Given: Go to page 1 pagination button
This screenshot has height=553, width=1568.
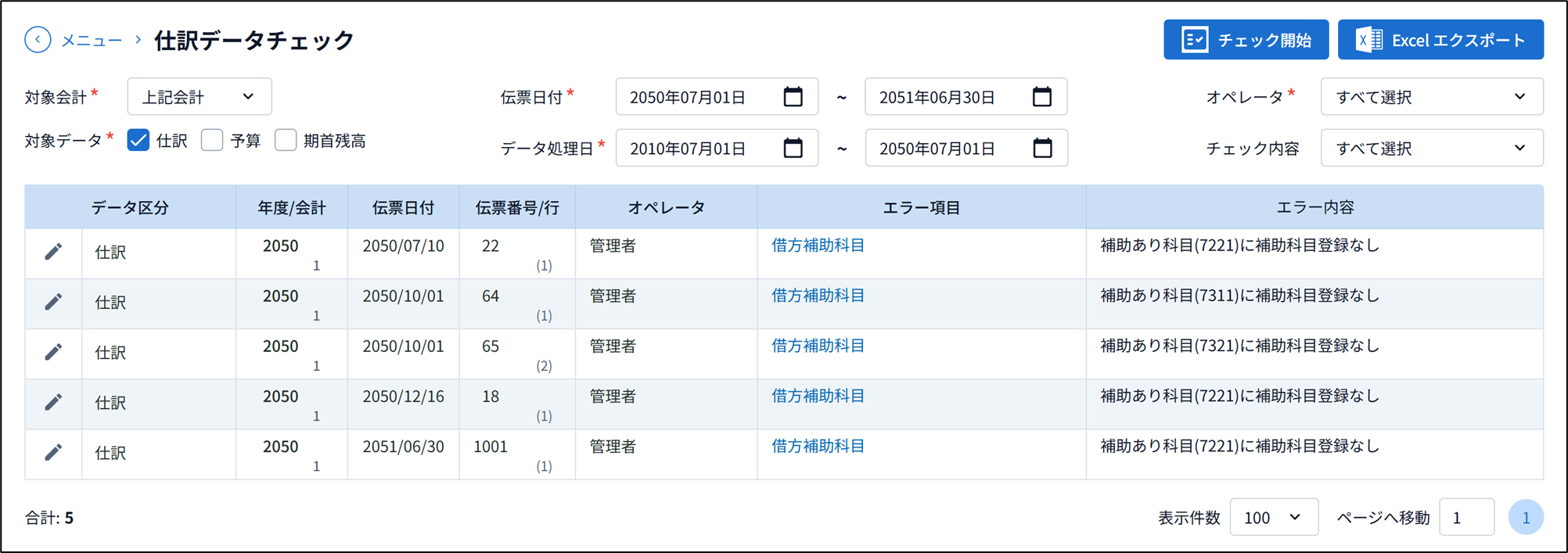Looking at the screenshot, I should point(1526,517).
